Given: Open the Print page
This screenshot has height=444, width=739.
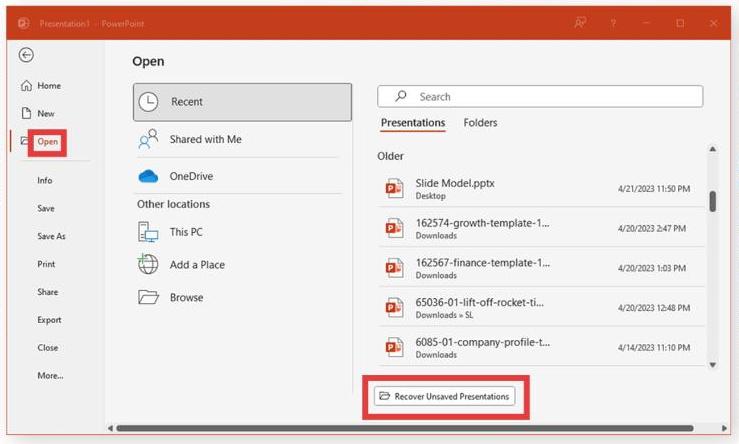Looking at the screenshot, I should coord(46,264).
